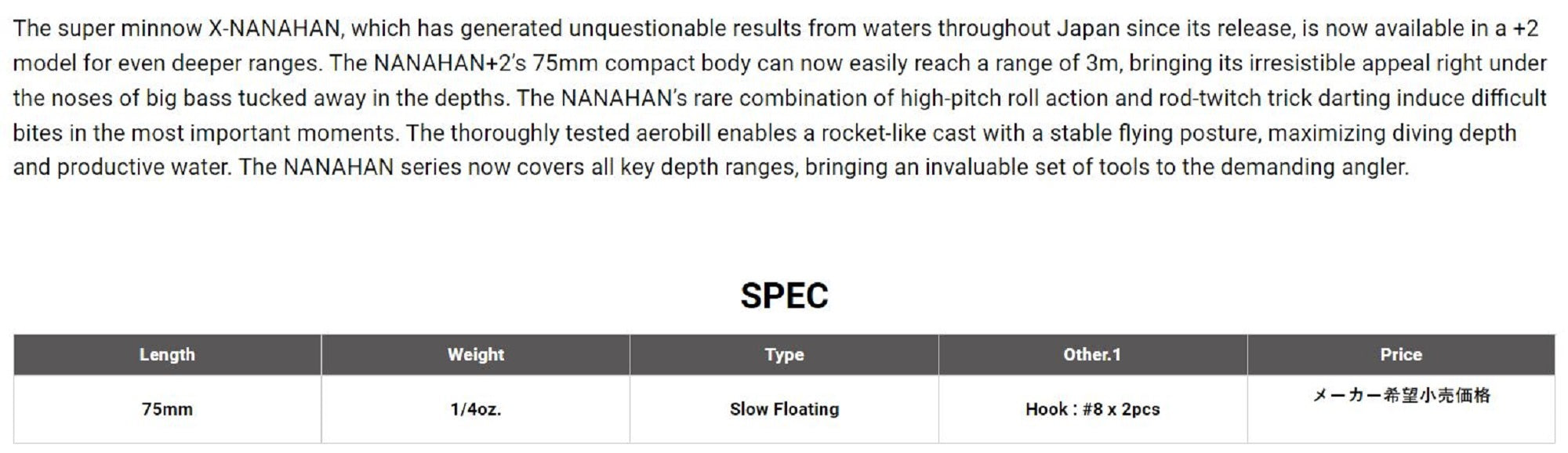This screenshot has width=1568, height=453.
Task: Click the Weight column header
Action: click(x=475, y=354)
